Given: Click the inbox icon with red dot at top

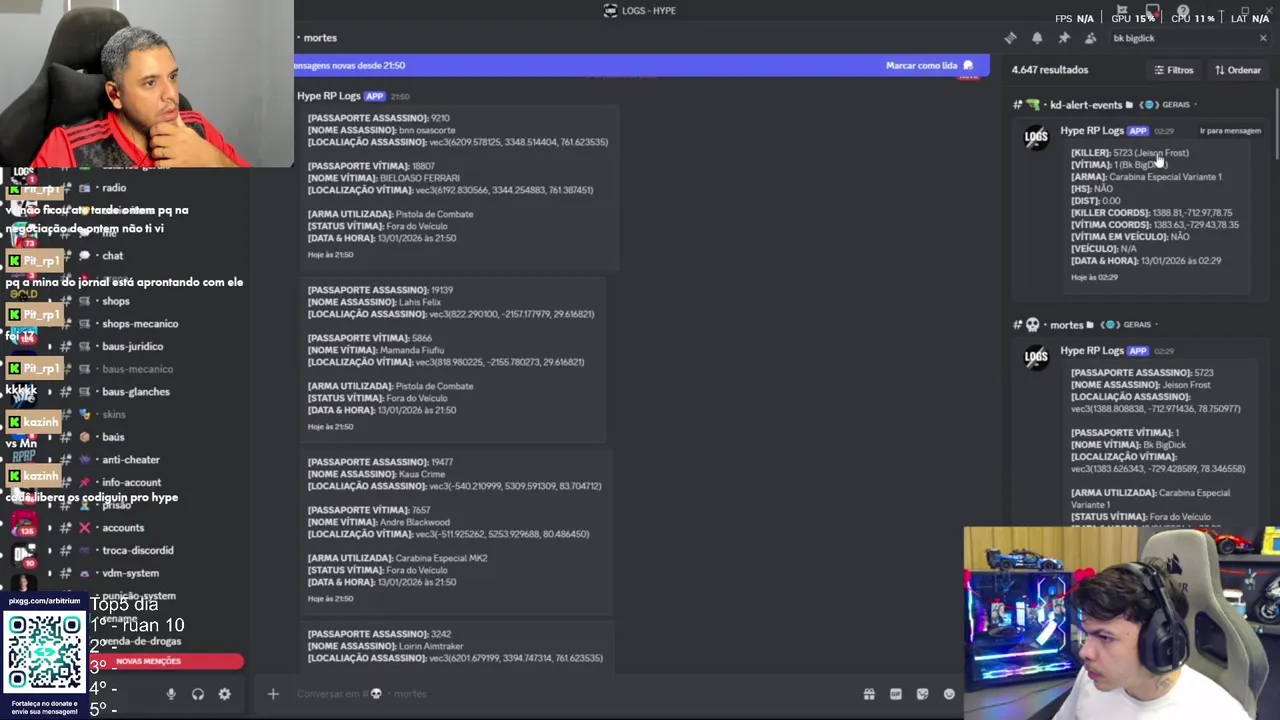Looking at the screenshot, I should (1153, 11).
